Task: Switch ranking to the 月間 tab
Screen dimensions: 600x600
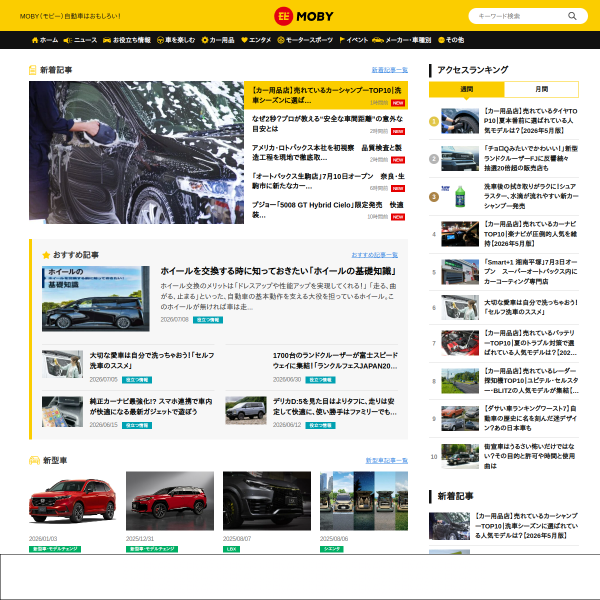Action: tap(541, 89)
